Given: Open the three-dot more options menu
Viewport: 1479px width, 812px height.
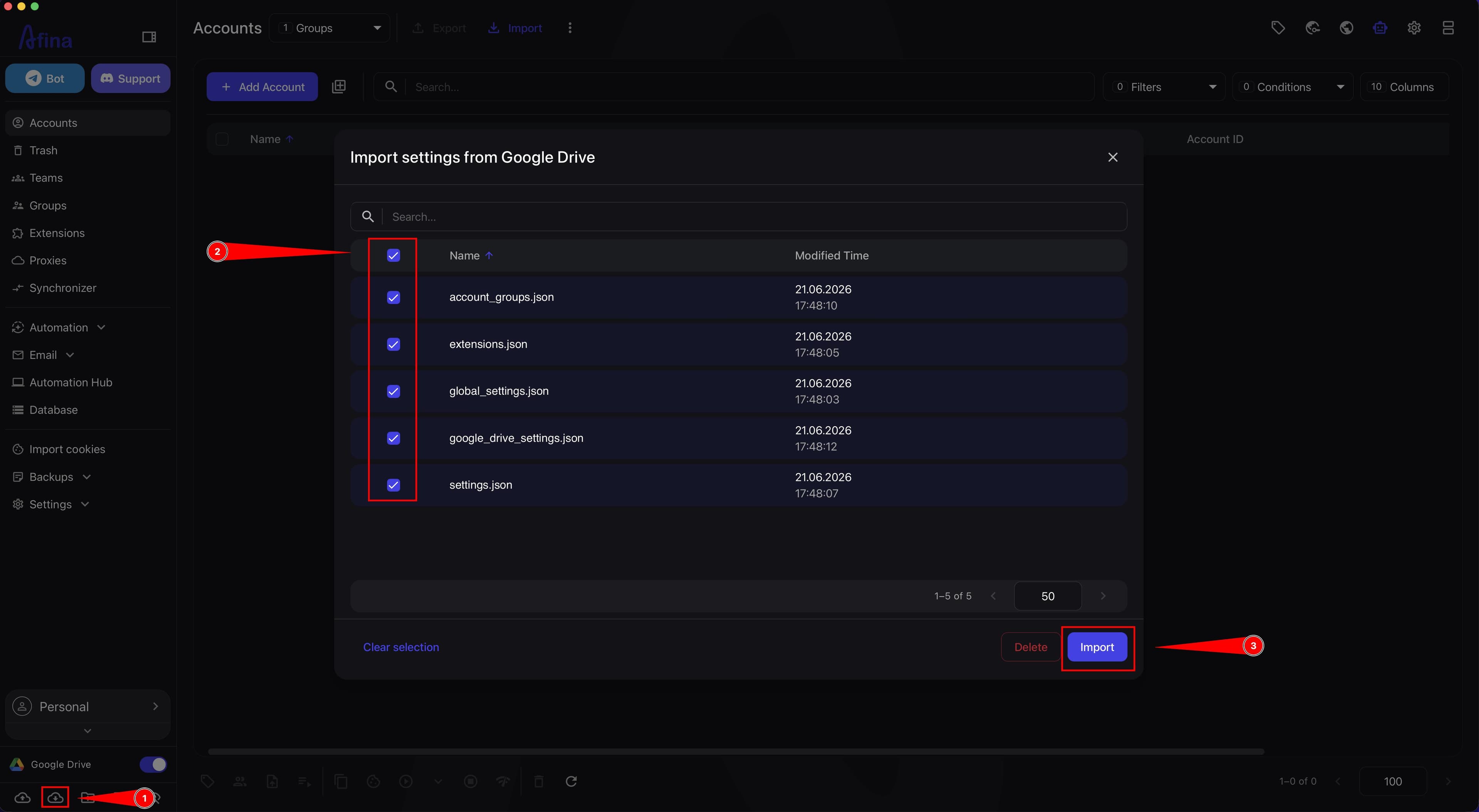Looking at the screenshot, I should pyautogui.click(x=570, y=28).
